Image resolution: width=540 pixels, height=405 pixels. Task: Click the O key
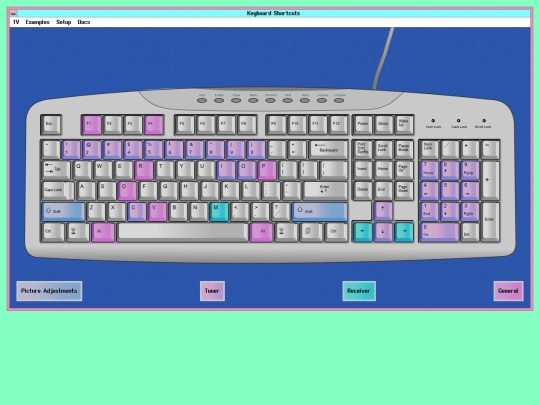pos(247,170)
